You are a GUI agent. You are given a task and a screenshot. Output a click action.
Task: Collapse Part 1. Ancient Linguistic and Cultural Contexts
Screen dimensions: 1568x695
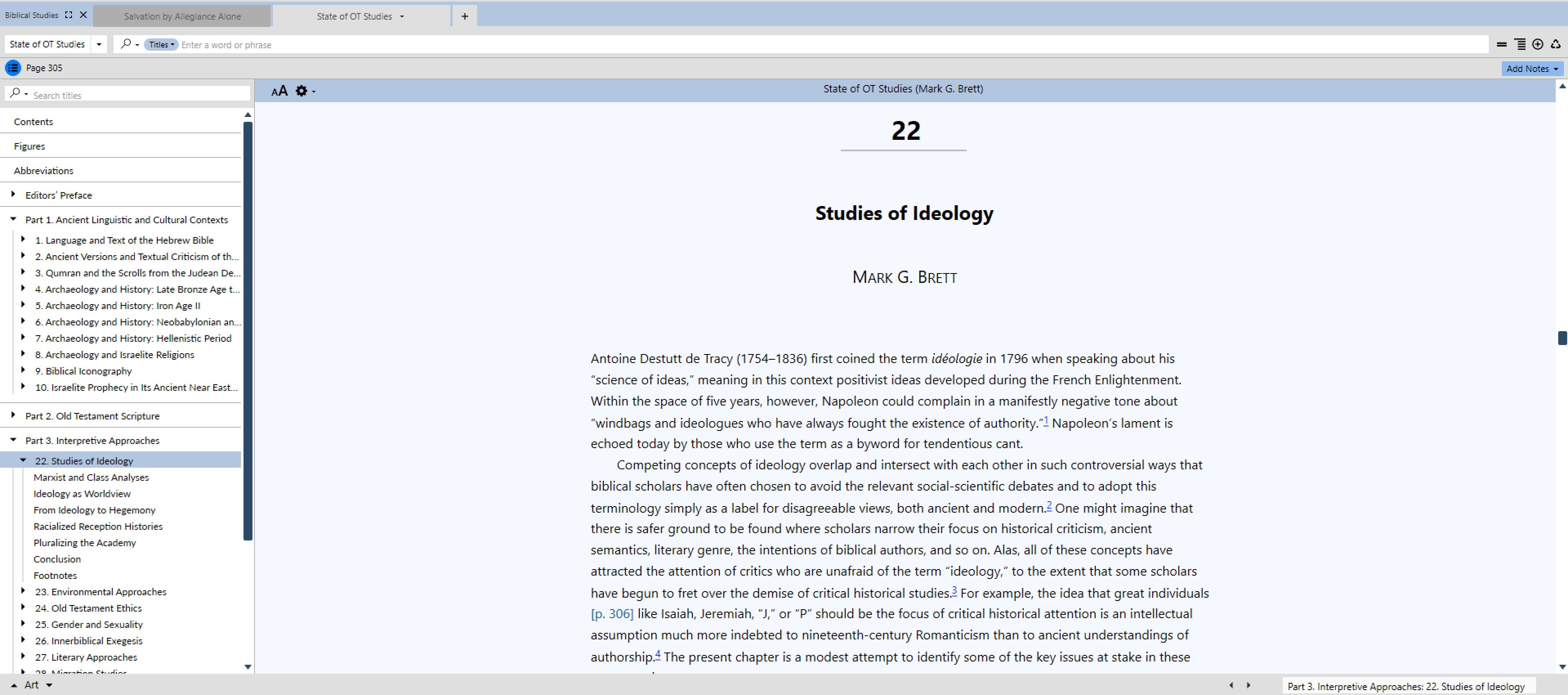13,219
